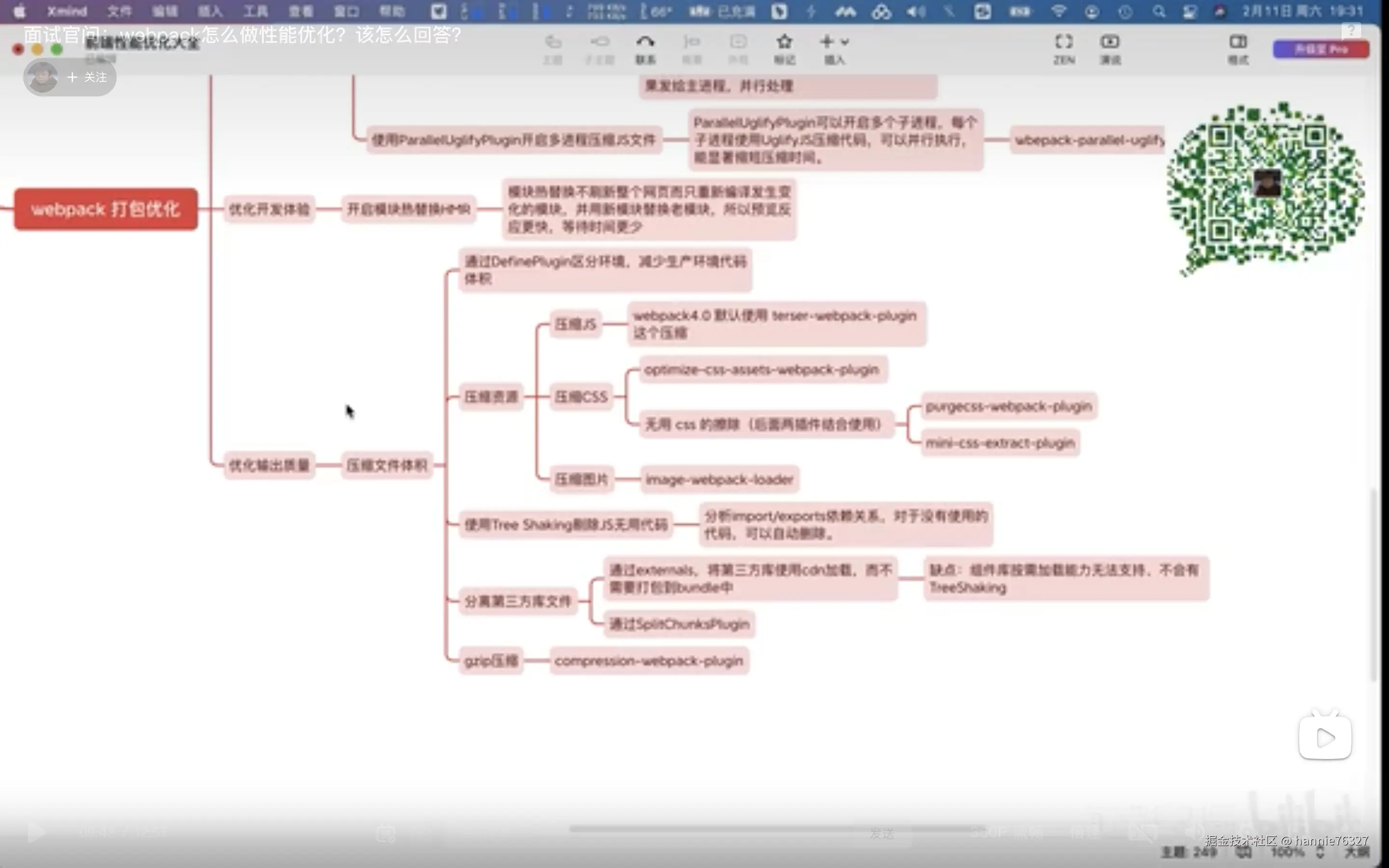
Task: Expand the 插入 insert dropdown arrow
Action: pyautogui.click(x=845, y=42)
